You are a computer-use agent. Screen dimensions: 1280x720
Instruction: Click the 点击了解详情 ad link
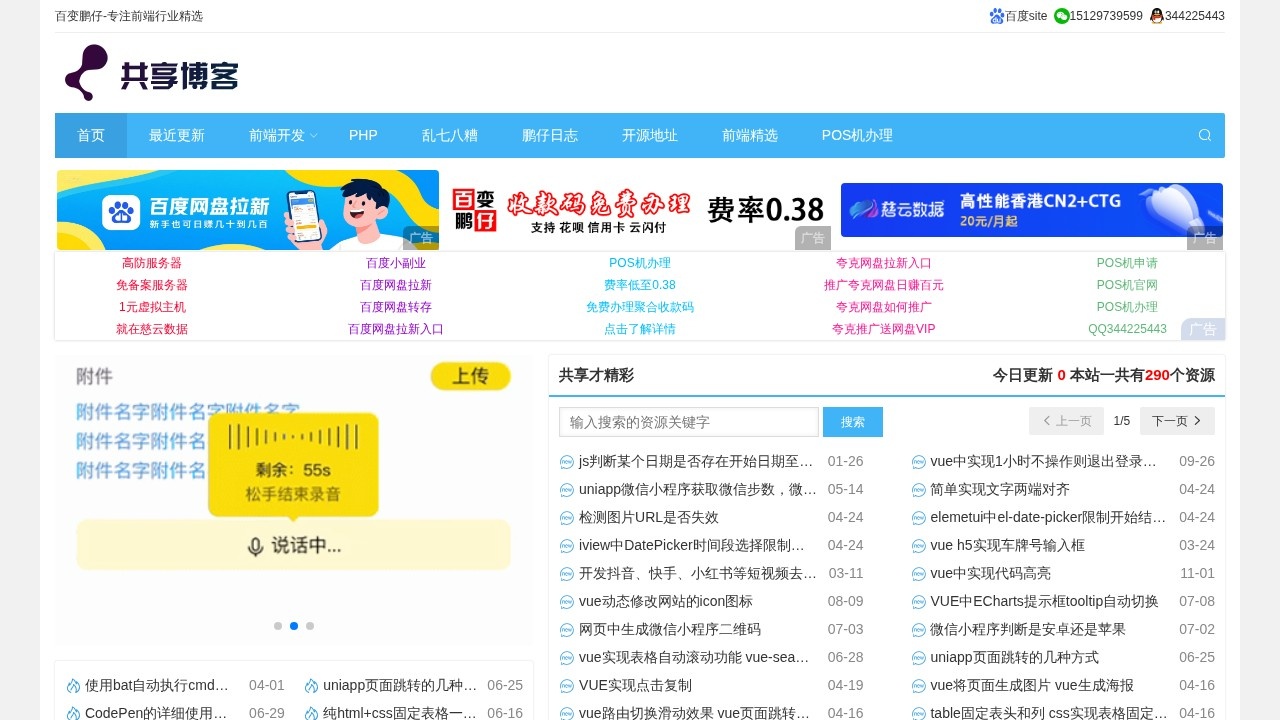coord(640,329)
